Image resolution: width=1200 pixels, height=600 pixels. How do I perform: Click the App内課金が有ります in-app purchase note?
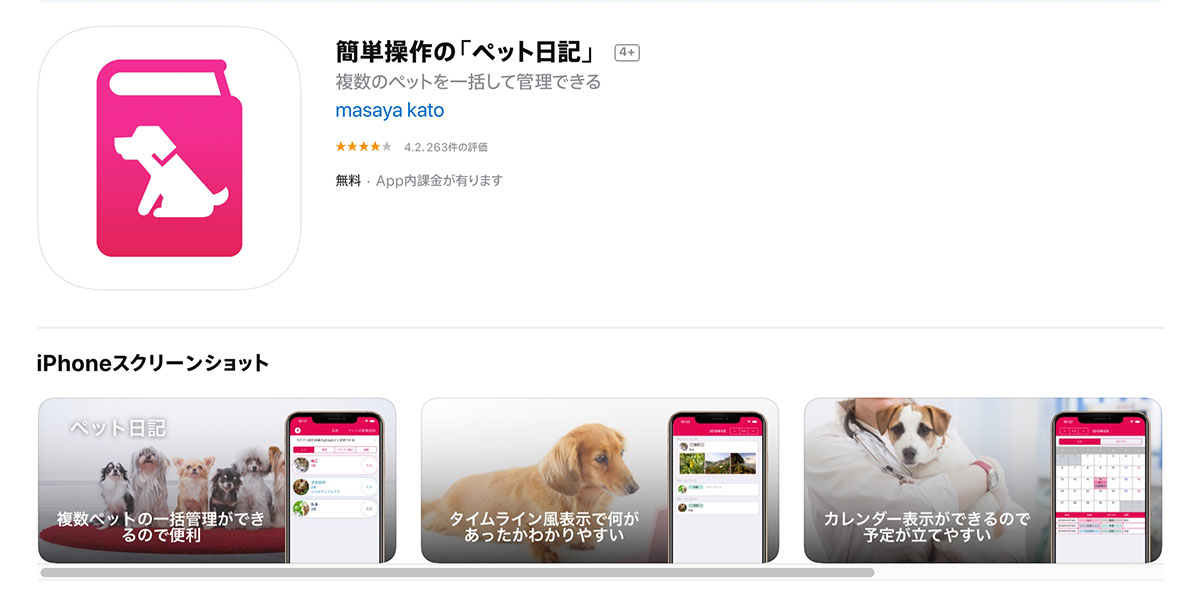(439, 181)
